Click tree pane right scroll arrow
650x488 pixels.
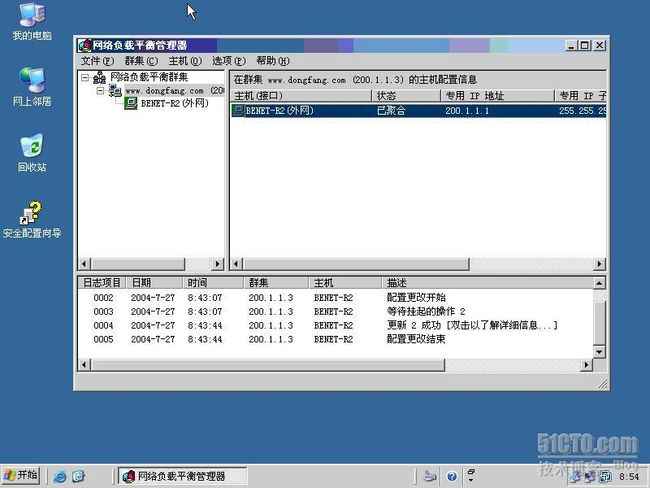[218, 264]
